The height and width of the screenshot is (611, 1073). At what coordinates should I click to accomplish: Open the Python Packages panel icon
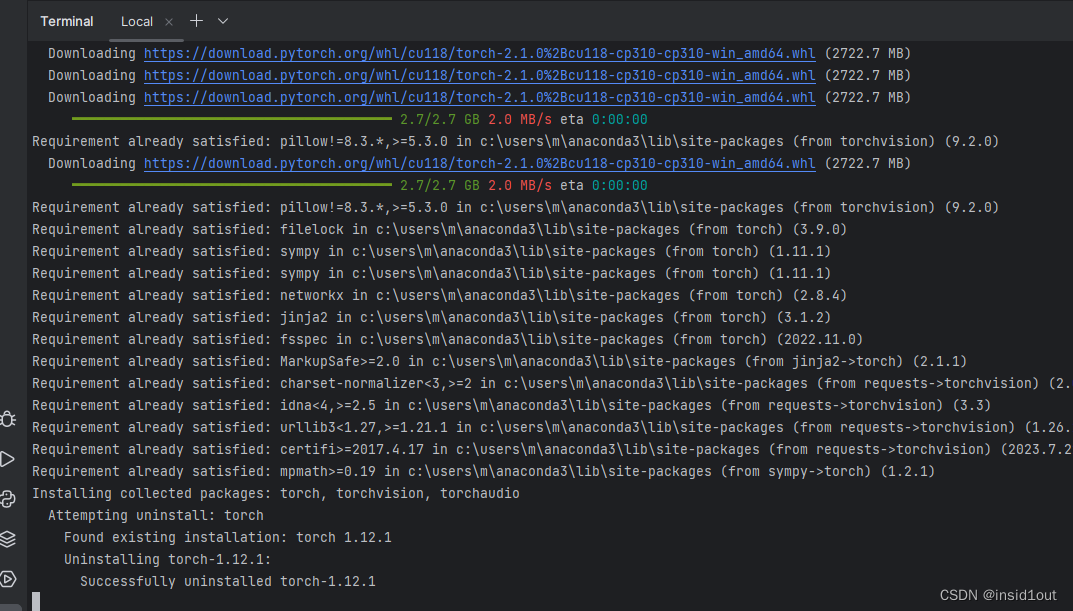9,539
